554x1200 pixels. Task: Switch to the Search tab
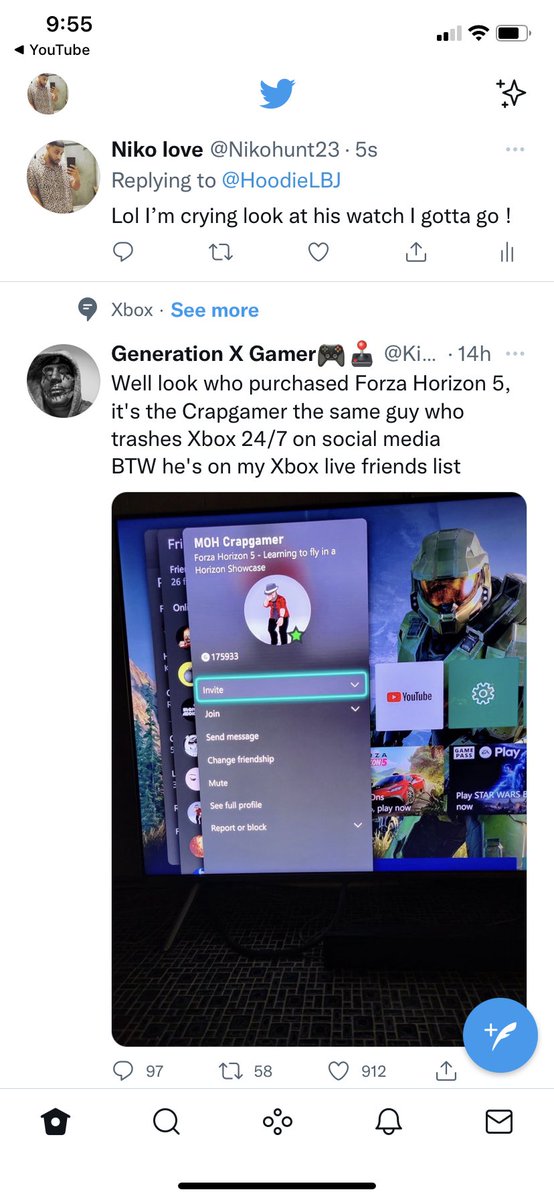coord(166,1122)
